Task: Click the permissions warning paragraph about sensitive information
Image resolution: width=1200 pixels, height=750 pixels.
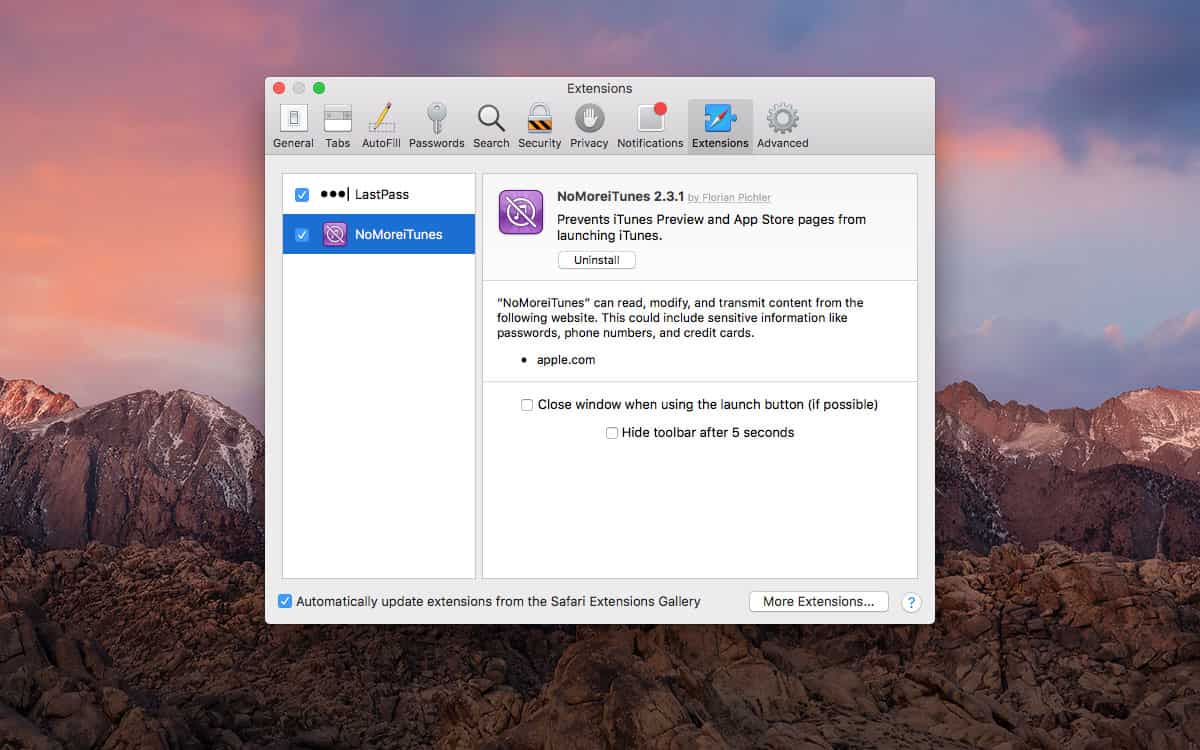Action: (x=680, y=317)
